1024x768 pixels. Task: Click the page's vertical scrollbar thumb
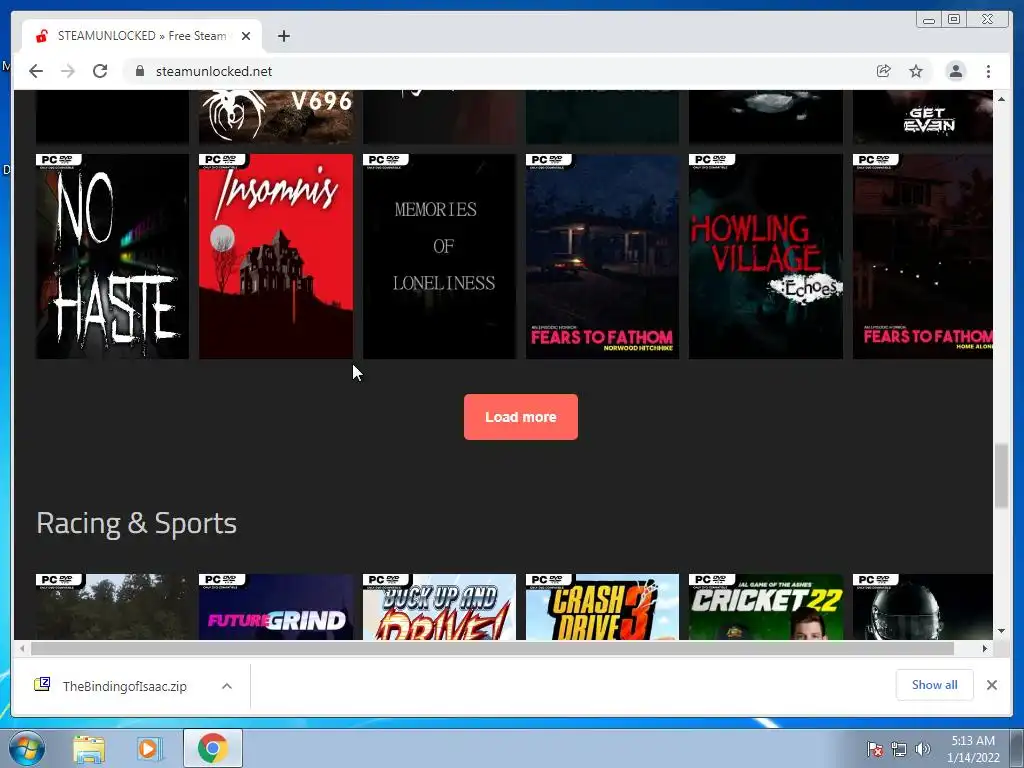tap(1001, 475)
